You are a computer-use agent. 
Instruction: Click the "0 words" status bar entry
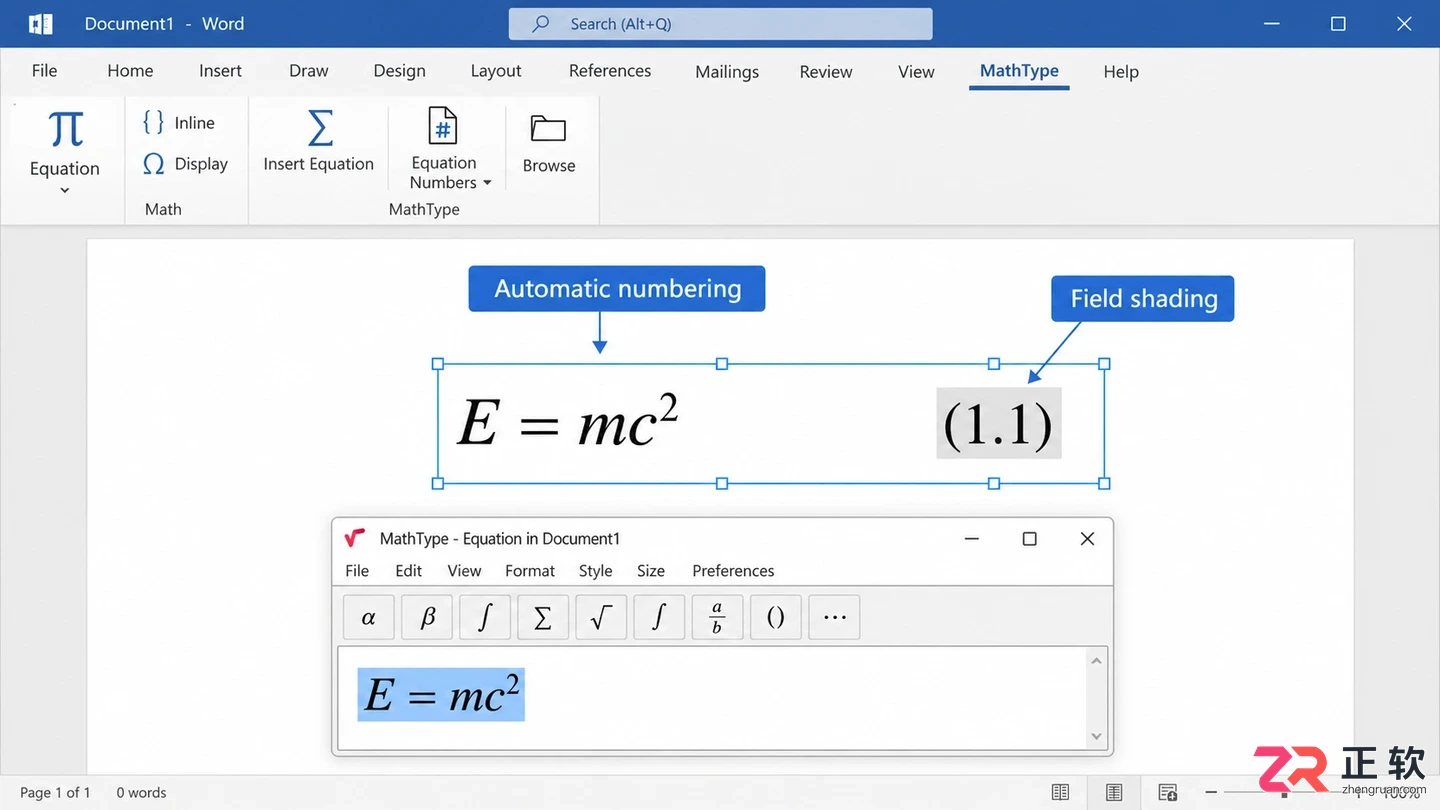[141, 793]
